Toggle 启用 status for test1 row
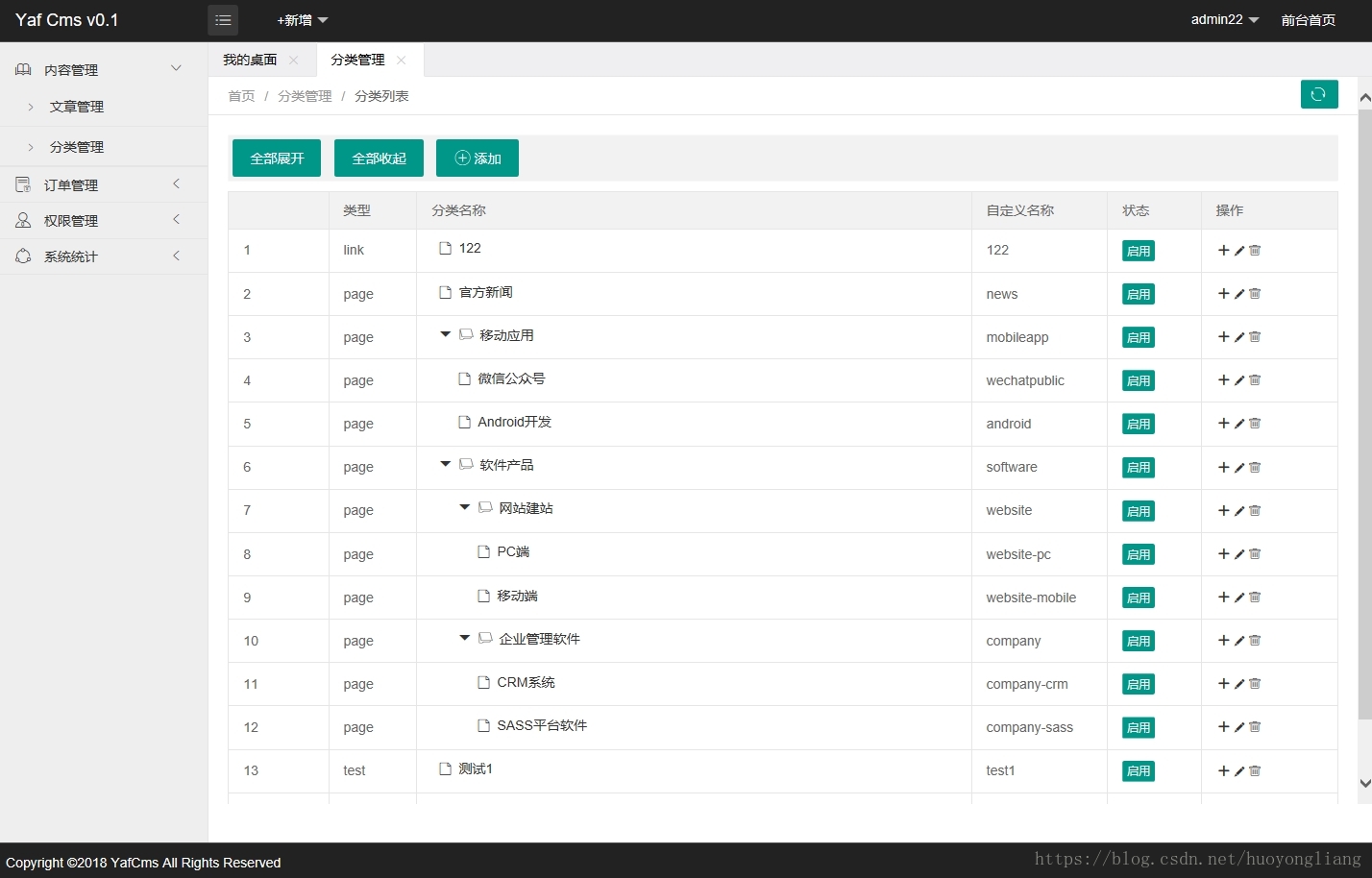This screenshot has height=878, width=1372. pyautogui.click(x=1139, y=770)
